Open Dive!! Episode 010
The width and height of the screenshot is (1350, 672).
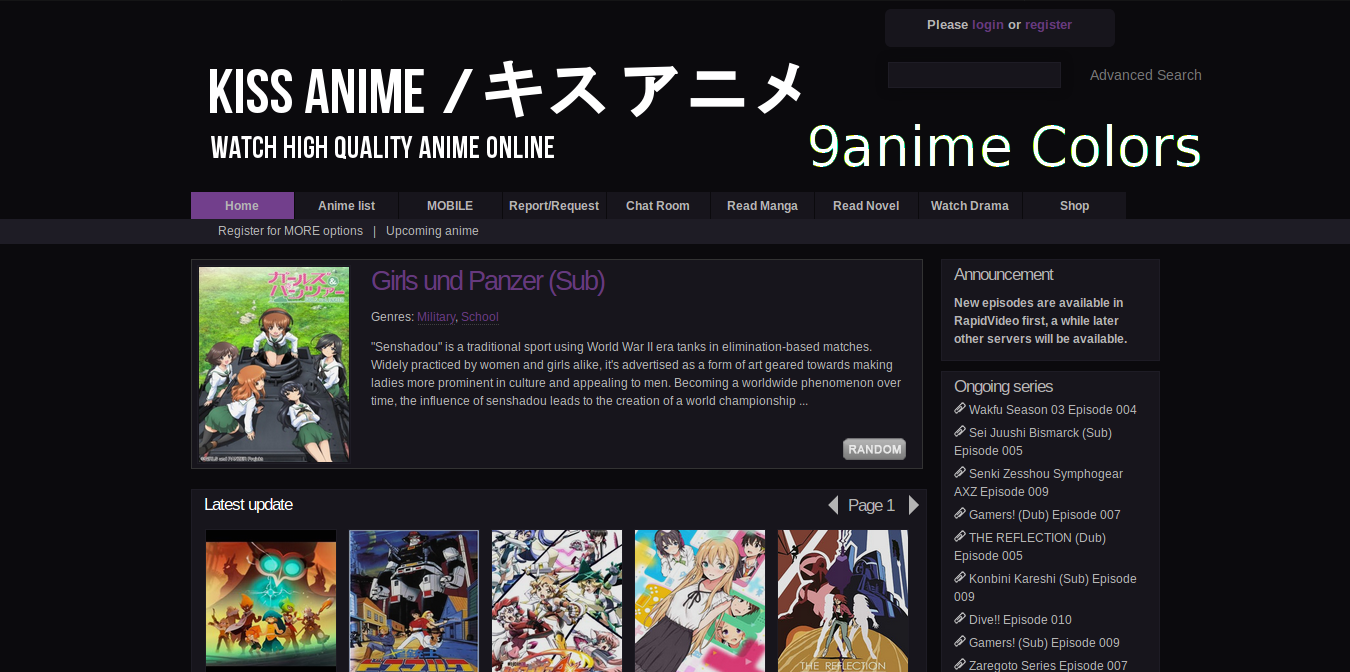[1020, 620]
